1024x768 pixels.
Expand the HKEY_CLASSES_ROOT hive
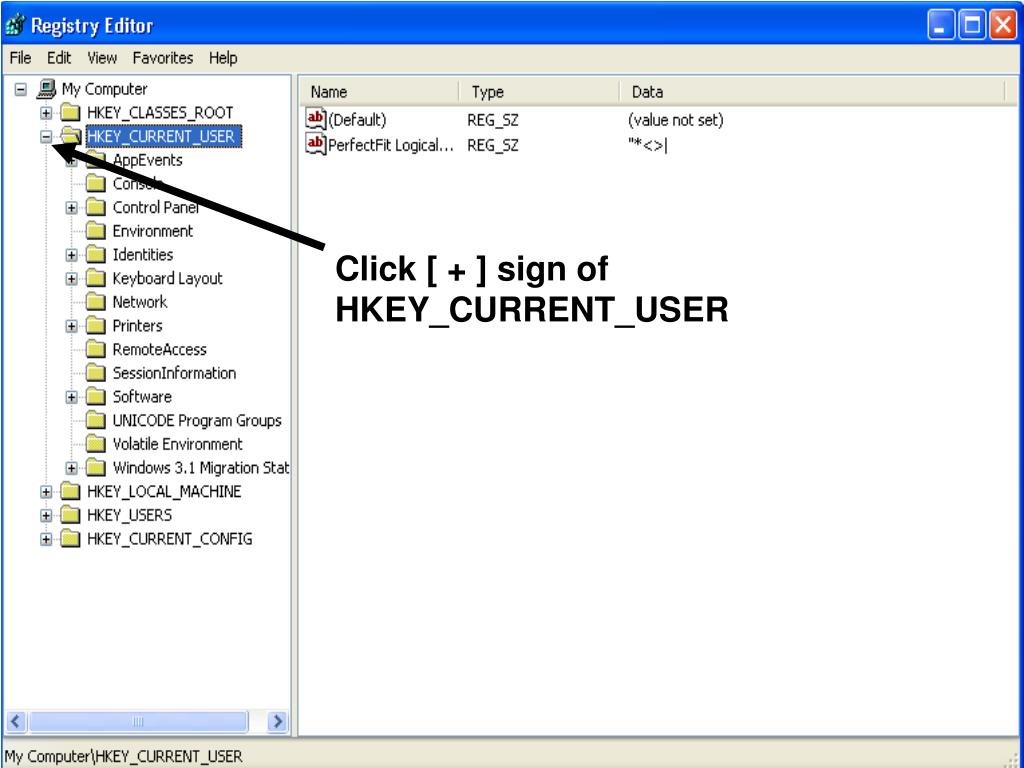(46, 113)
